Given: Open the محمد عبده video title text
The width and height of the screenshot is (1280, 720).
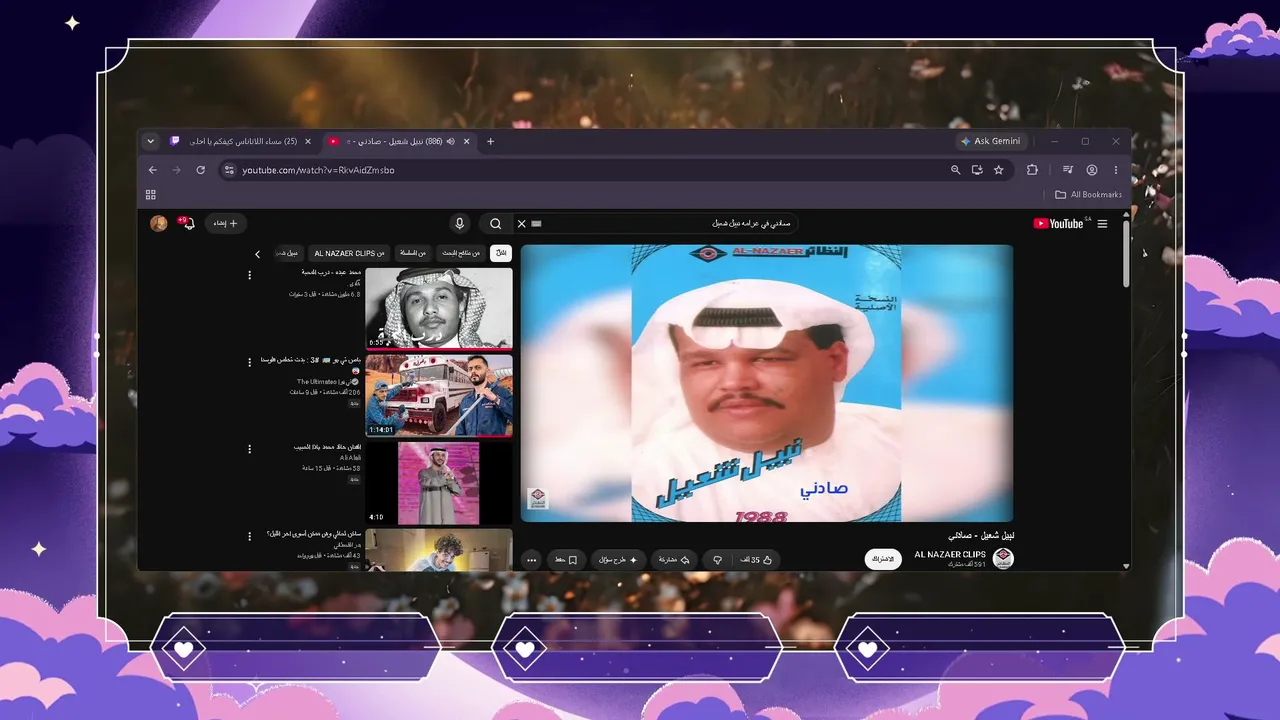Looking at the screenshot, I should 333,272.
